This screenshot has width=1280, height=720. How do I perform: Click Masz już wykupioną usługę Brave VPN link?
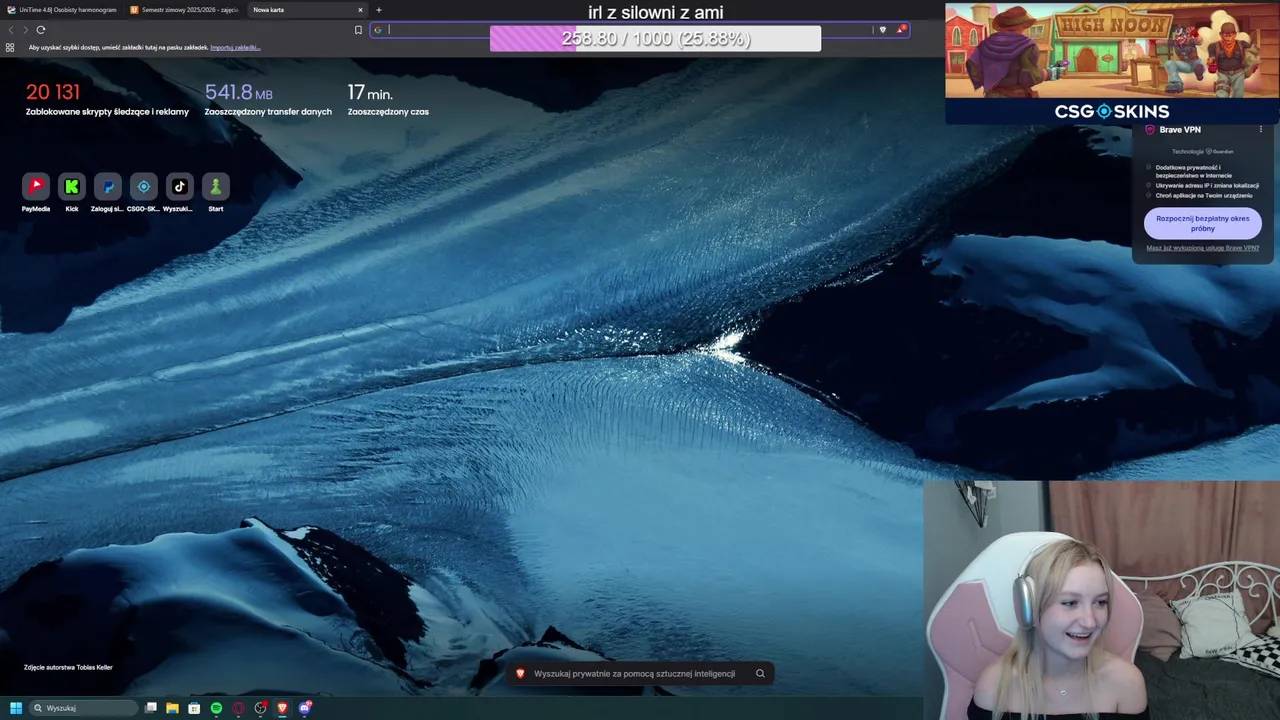(1203, 248)
